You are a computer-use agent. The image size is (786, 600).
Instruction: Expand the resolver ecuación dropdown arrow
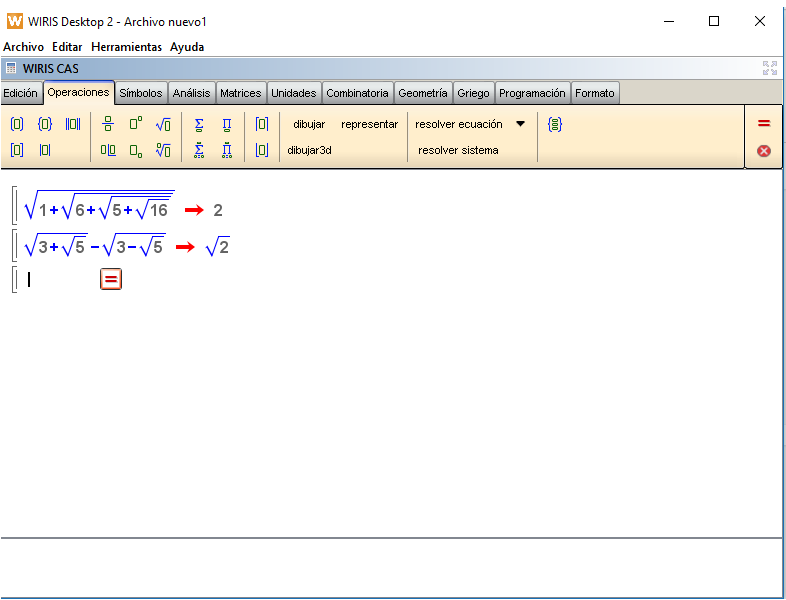pos(520,124)
